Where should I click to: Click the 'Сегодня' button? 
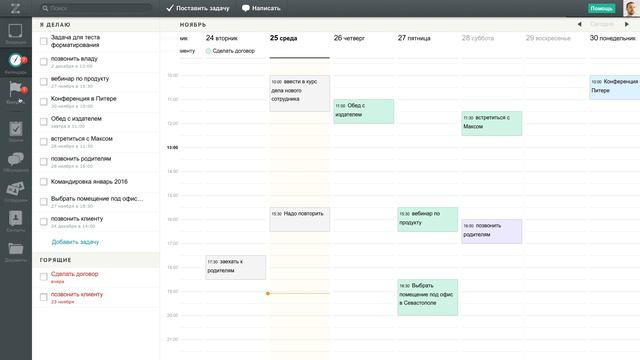coord(602,24)
